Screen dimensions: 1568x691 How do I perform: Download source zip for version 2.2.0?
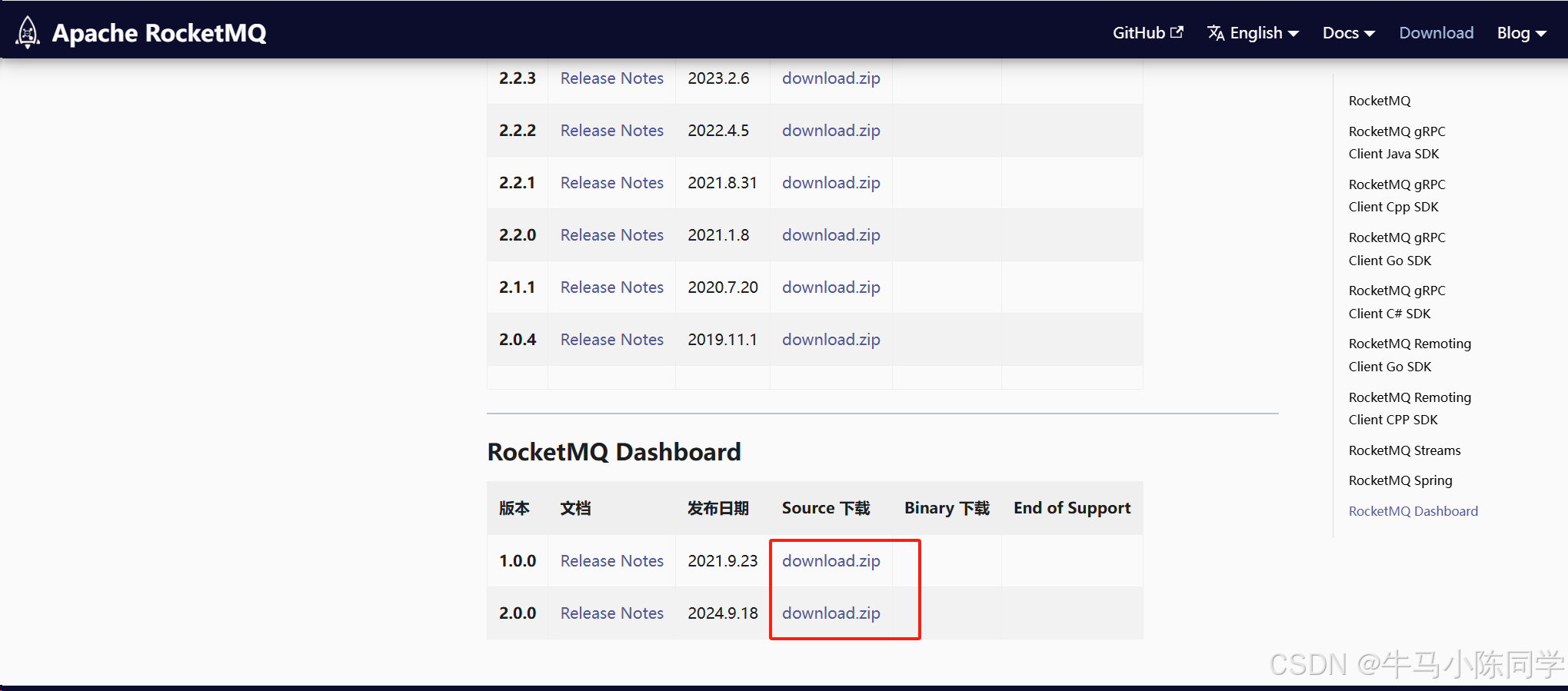coord(831,235)
